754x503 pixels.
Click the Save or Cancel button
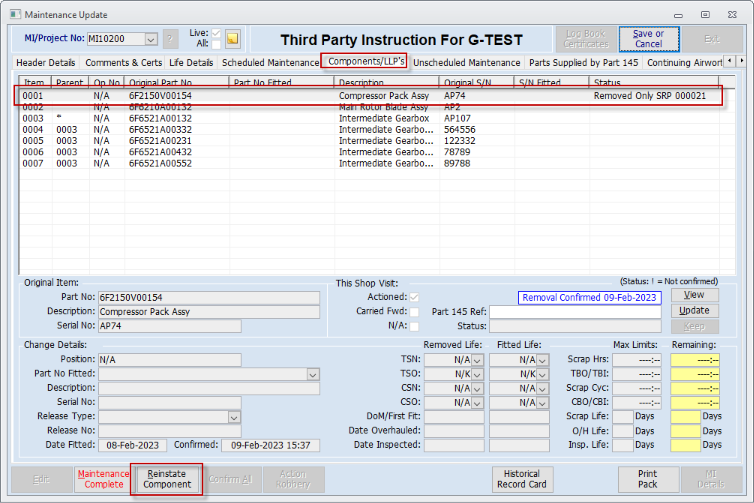(x=649, y=39)
